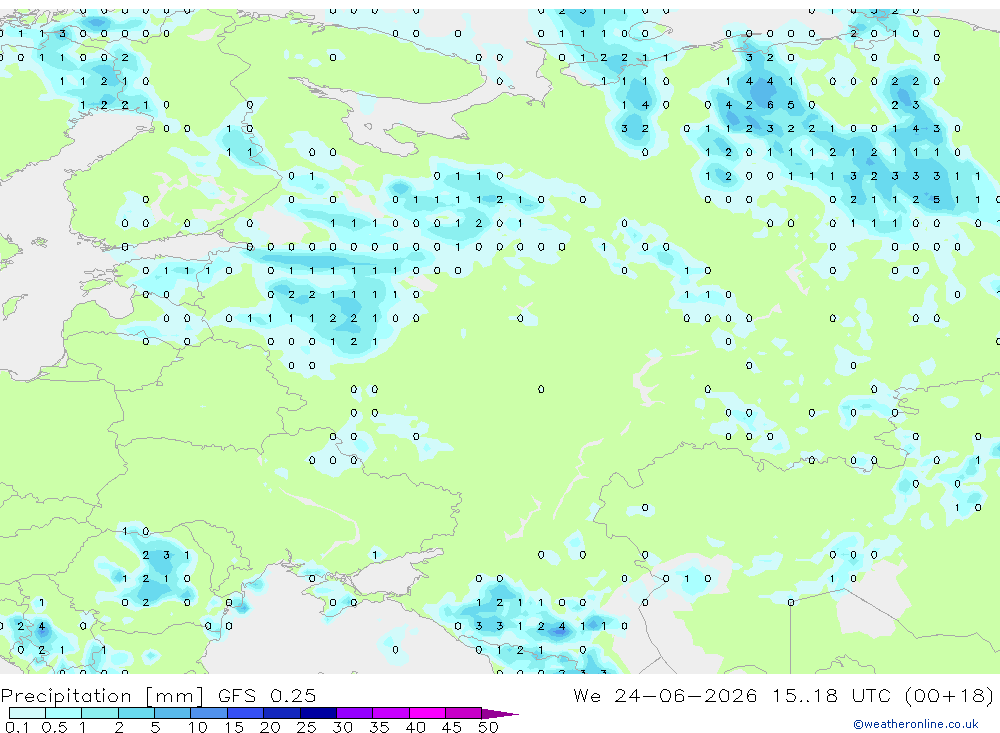Click the 0.1–0.5 mm legend color swatch
The width and height of the screenshot is (1000, 733).
point(27,713)
